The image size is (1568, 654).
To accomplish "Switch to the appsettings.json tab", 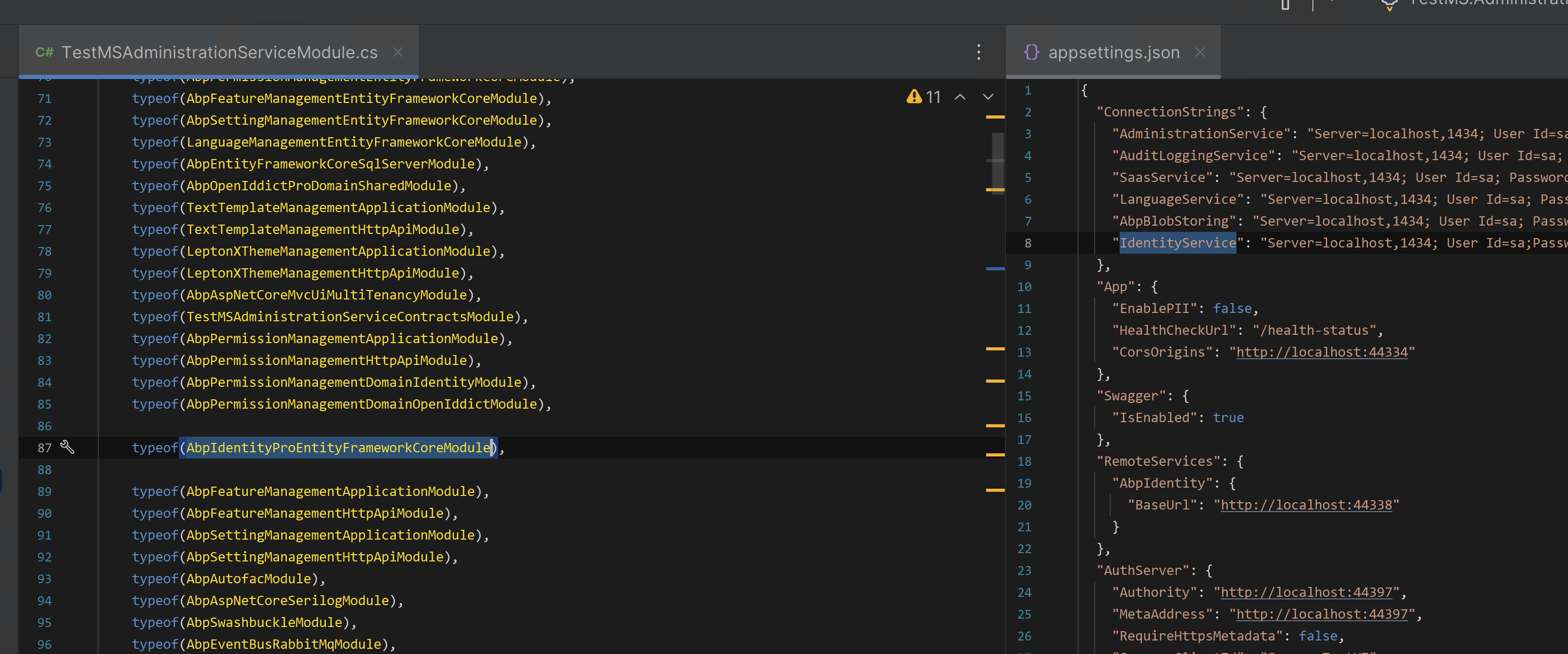I will (x=1113, y=53).
